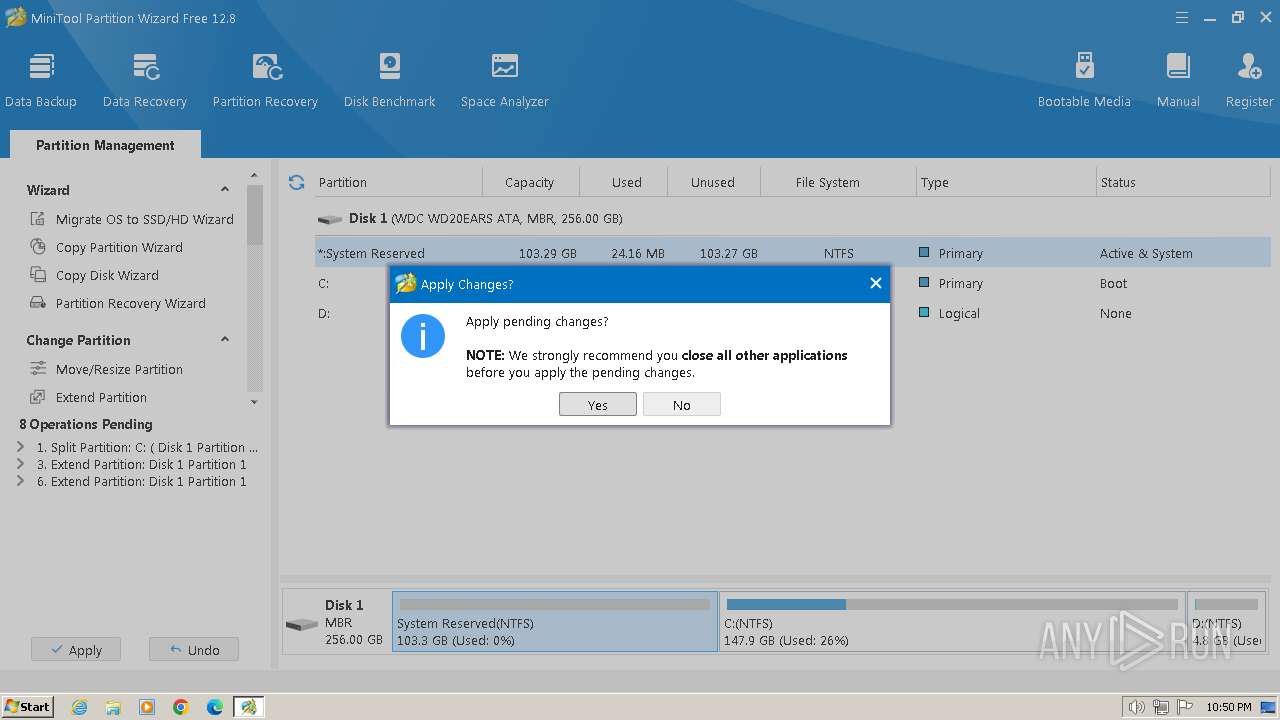Select the C:(NTFS) block in the disk map
Viewport: 1280px width, 720px height.
point(952,622)
